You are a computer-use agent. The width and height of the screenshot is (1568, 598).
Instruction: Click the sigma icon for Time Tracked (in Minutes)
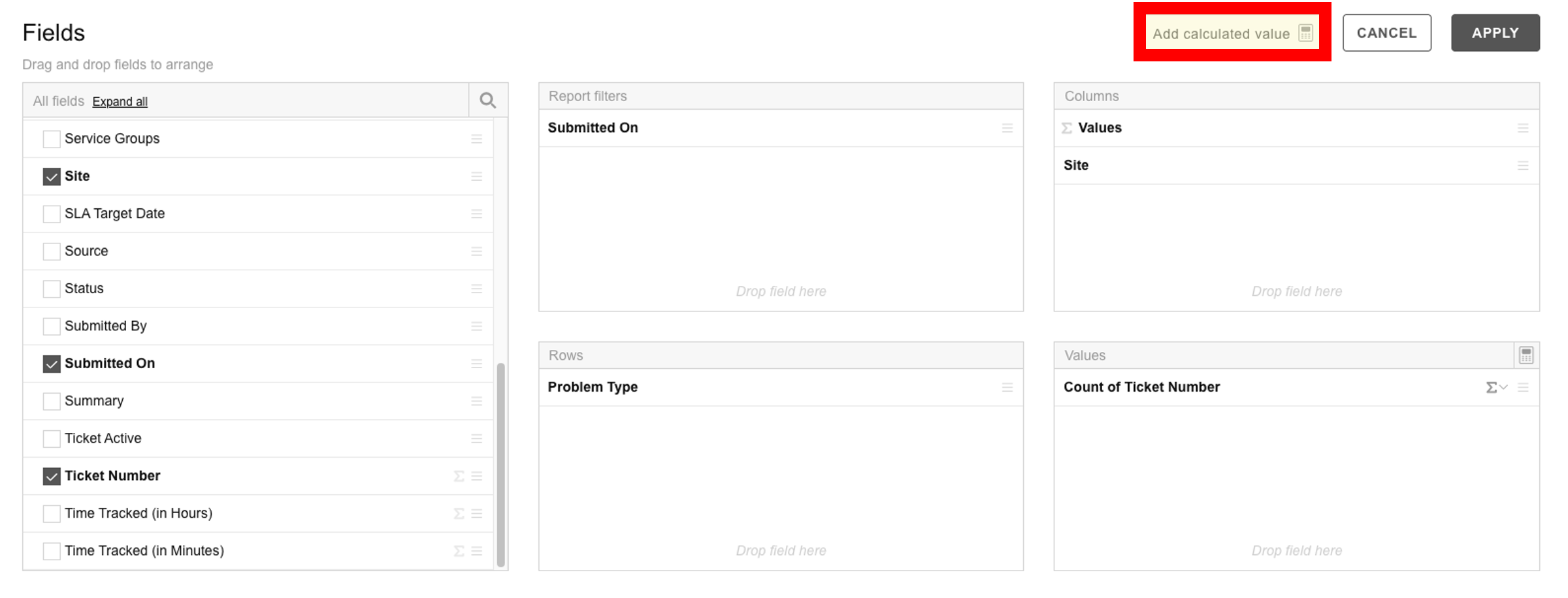coord(459,551)
